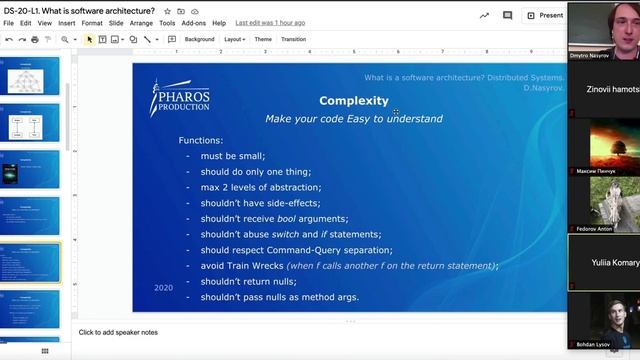Click the Add comment icon
The width and height of the screenshot is (640, 360).
(x=172, y=40)
